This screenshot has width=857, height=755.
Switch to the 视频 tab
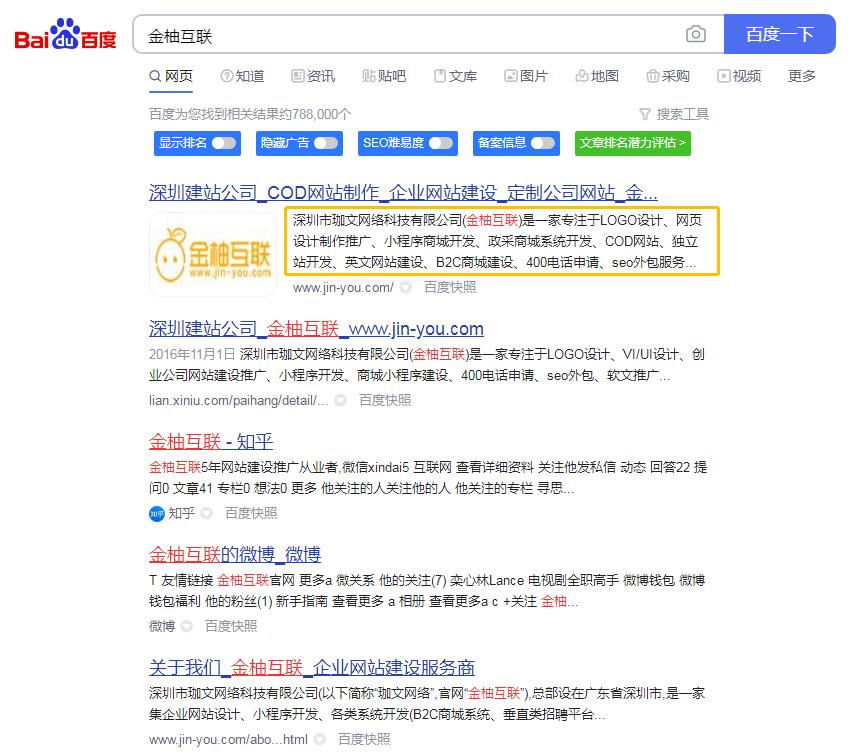pos(739,76)
